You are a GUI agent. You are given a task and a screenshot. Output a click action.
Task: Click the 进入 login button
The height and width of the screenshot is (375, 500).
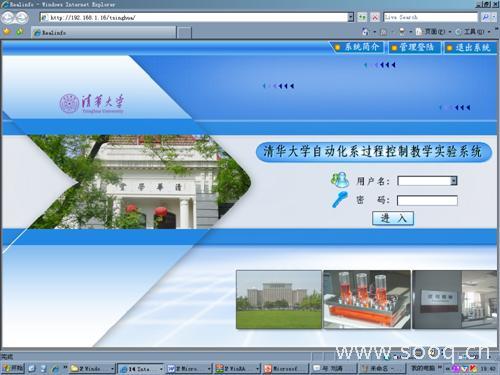click(x=393, y=218)
